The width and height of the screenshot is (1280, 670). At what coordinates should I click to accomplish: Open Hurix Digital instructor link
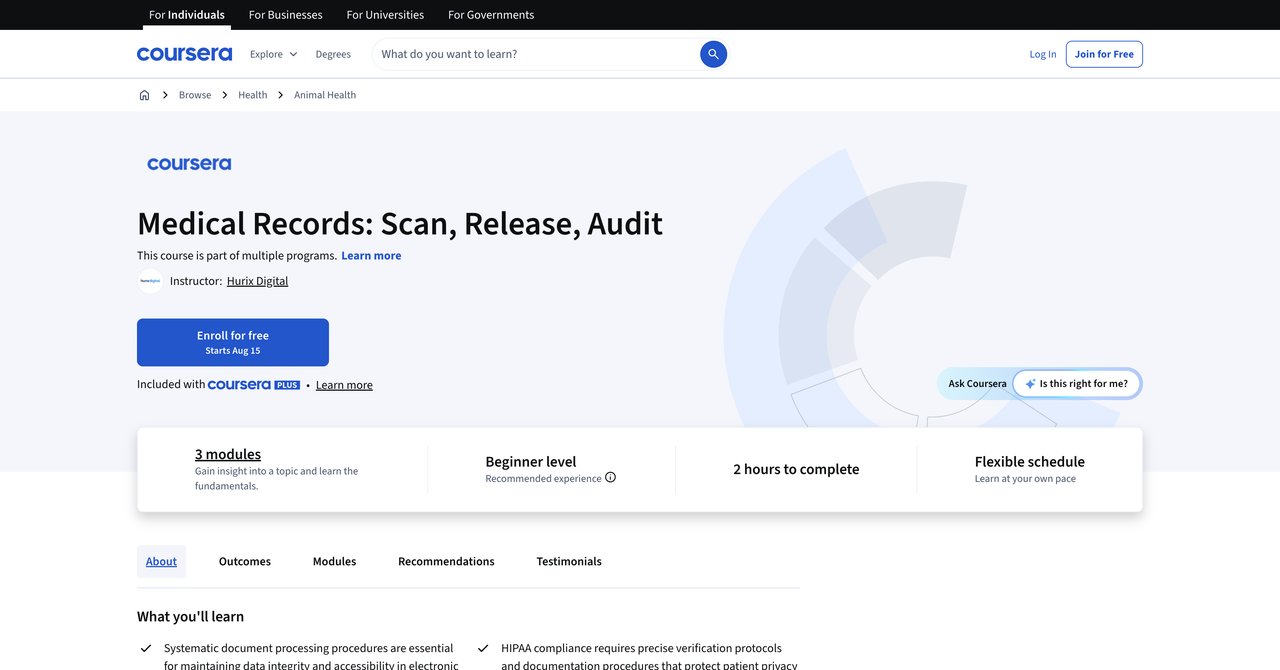(x=257, y=281)
